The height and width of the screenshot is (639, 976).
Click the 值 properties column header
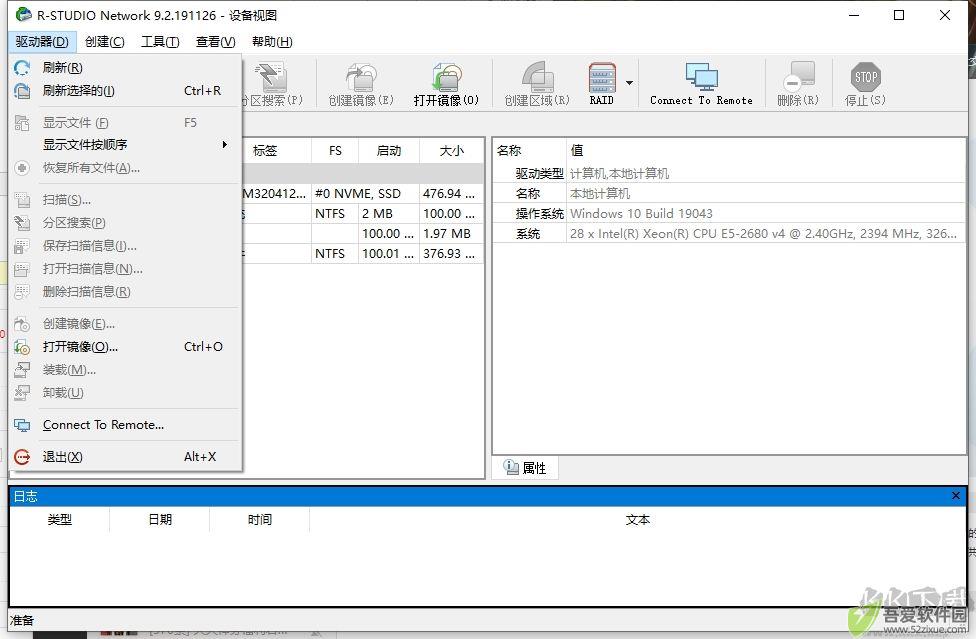click(x=766, y=151)
